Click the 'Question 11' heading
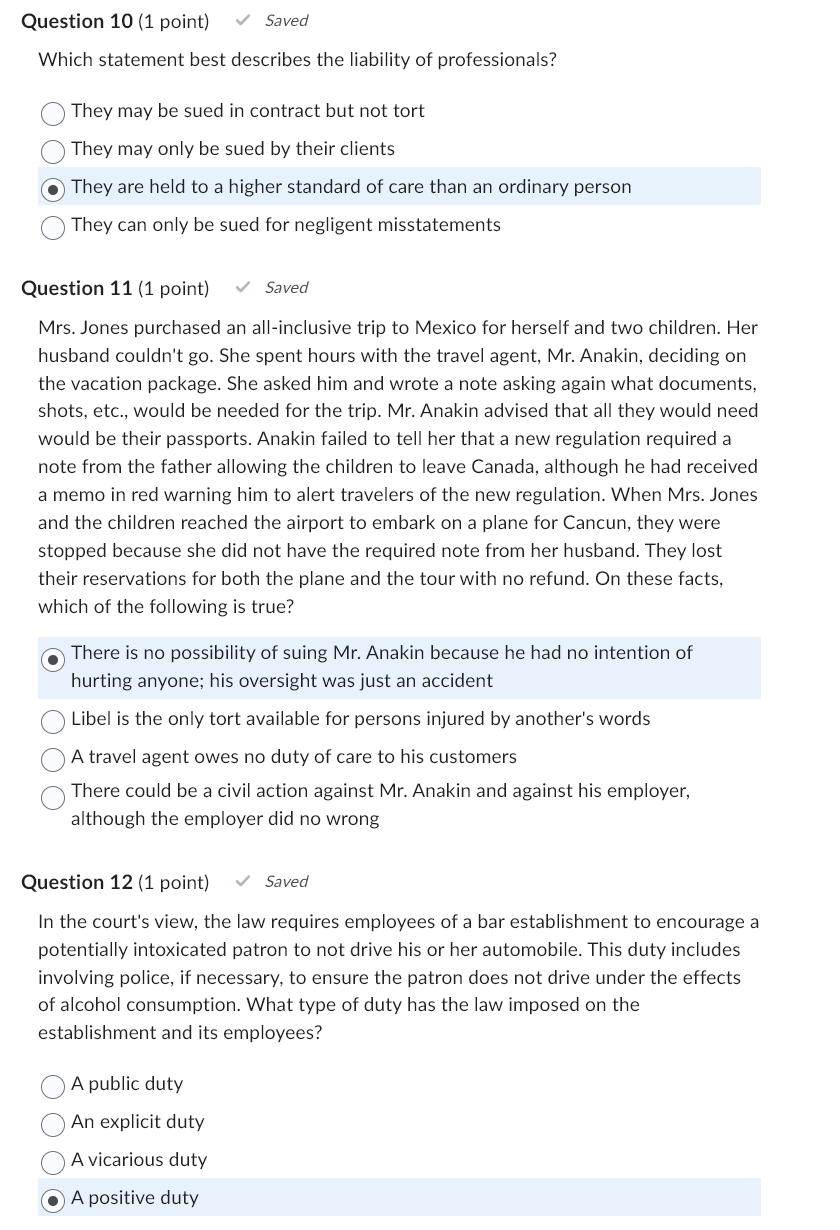 click(x=75, y=287)
